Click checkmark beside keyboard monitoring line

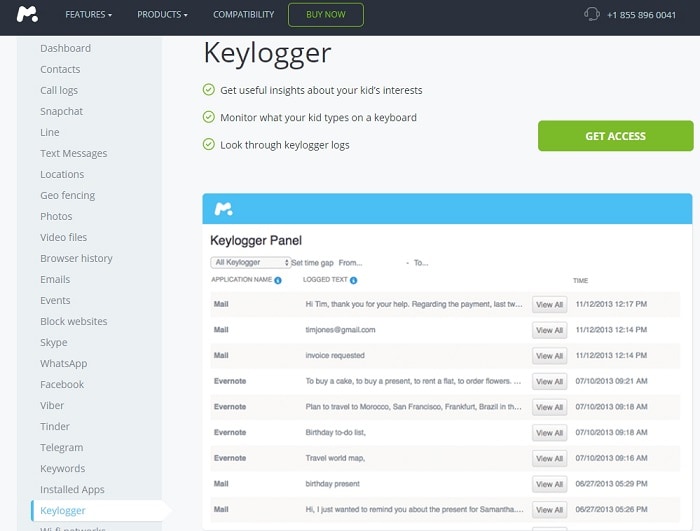(209, 117)
